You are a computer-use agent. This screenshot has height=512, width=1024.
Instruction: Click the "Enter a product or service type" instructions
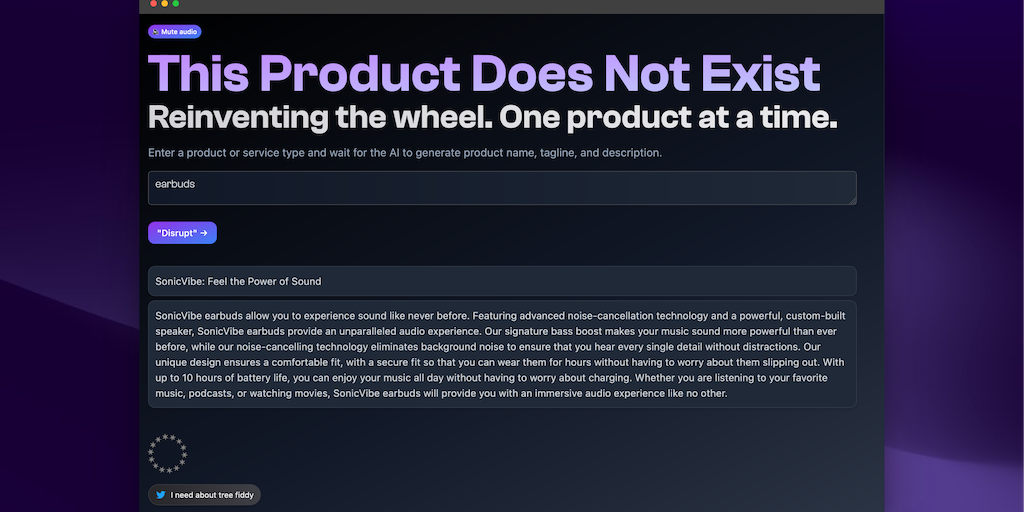[x=405, y=153]
